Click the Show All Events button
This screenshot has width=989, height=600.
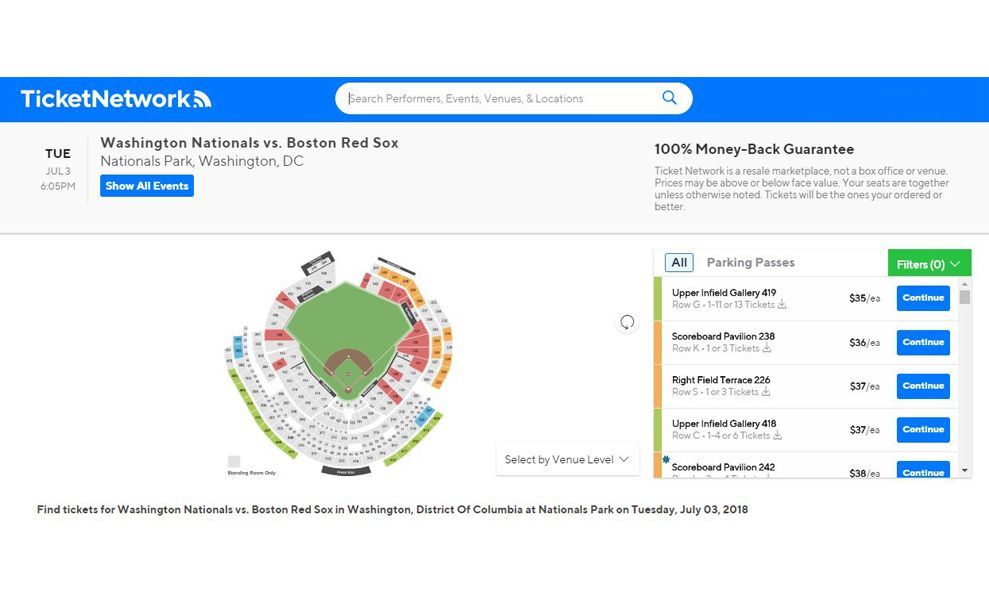point(147,185)
